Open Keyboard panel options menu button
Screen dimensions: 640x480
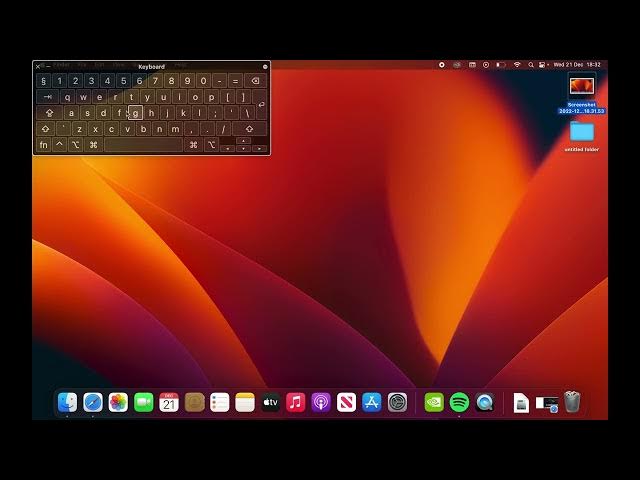265,67
